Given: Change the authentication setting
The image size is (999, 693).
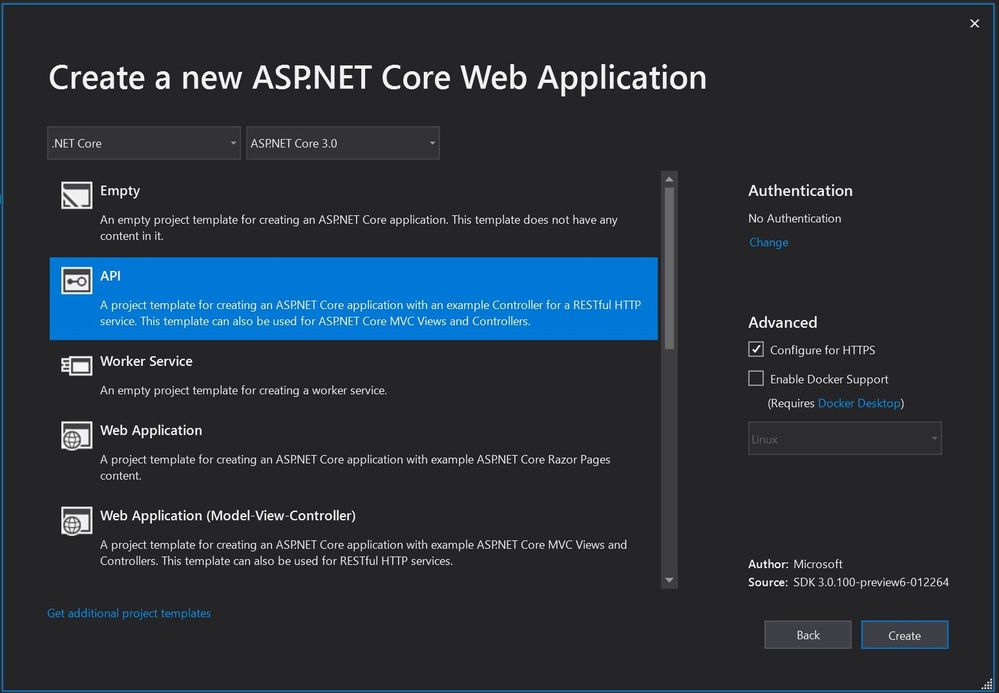Looking at the screenshot, I should pyautogui.click(x=768, y=242).
